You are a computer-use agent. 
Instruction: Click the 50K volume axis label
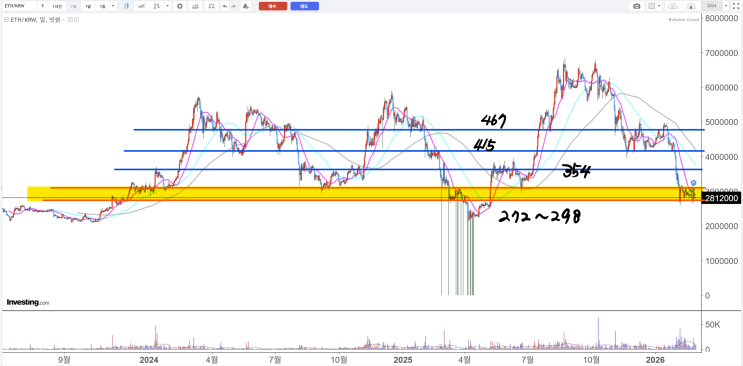(713, 325)
